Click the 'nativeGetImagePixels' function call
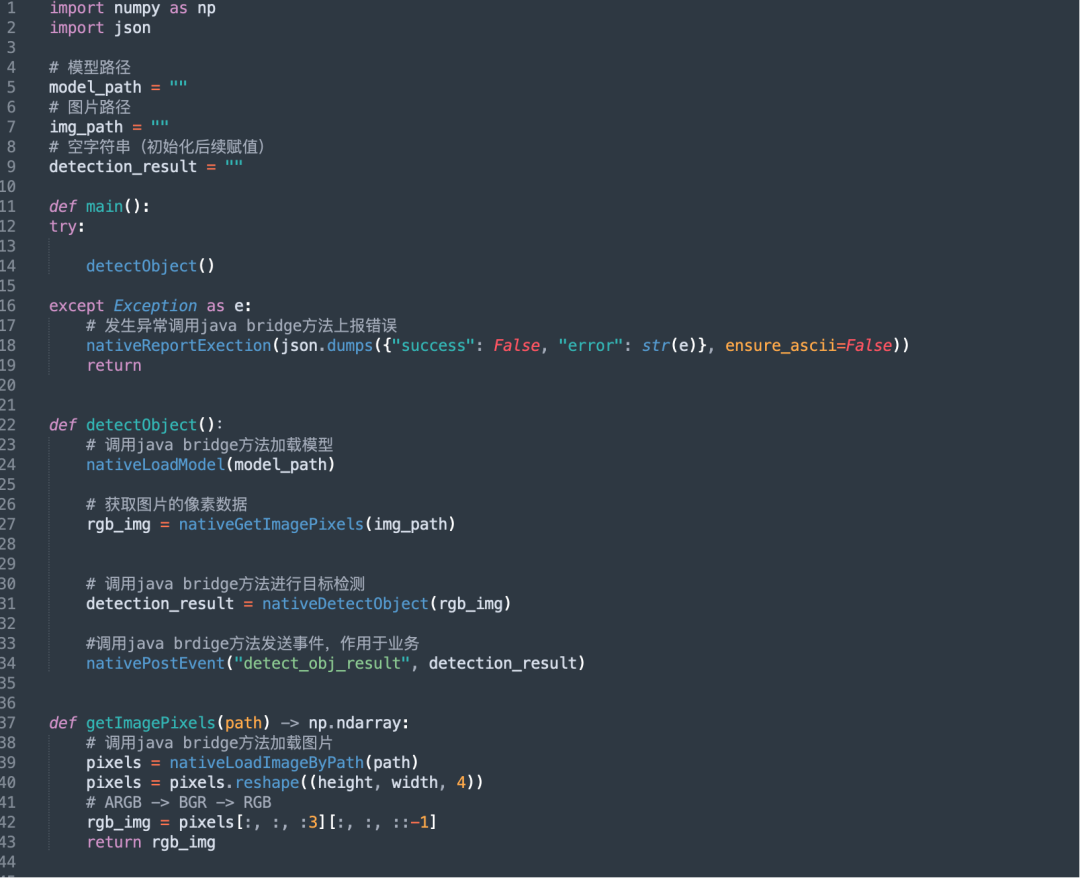 point(271,525)
